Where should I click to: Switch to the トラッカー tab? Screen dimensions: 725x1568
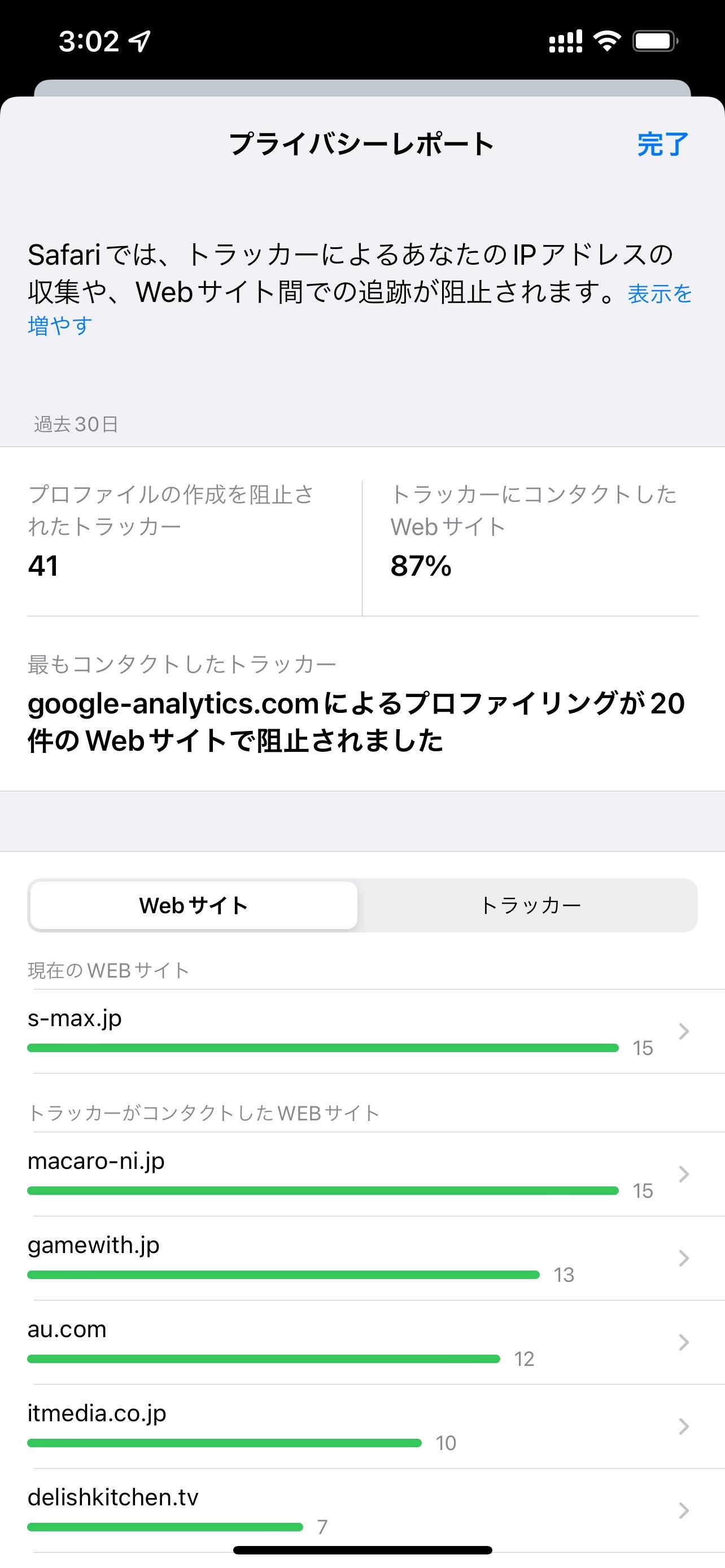coord(530,905)
